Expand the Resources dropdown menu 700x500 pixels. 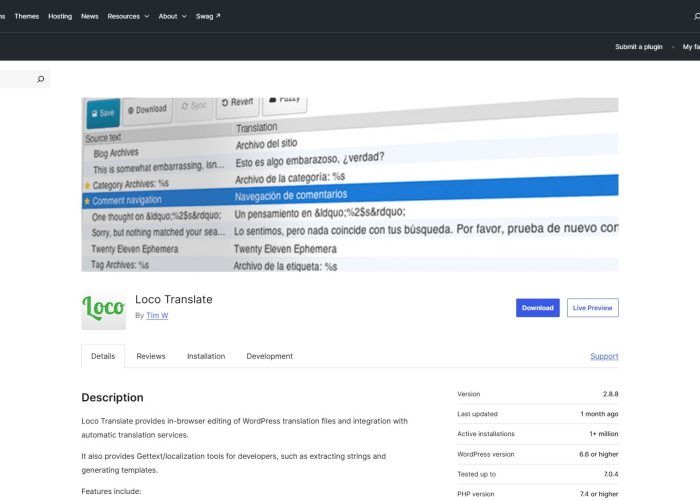click(128, 16)
